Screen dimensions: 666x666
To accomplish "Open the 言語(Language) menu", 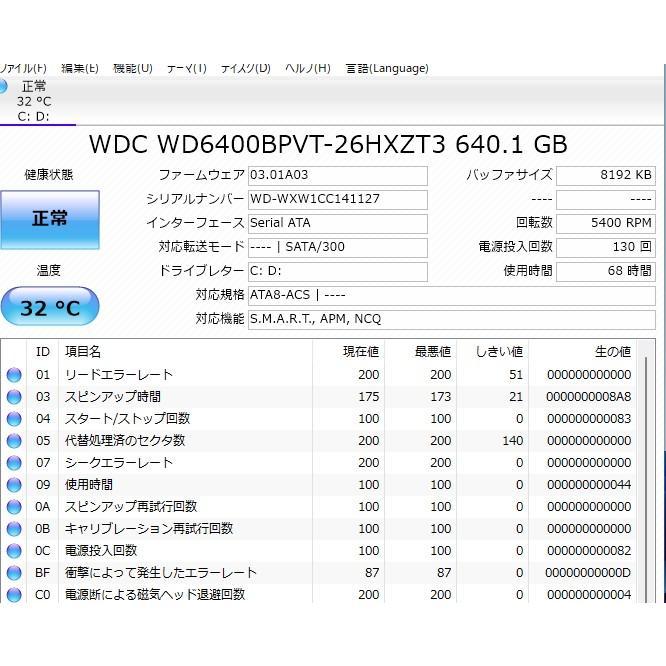I will coord(387,68).
